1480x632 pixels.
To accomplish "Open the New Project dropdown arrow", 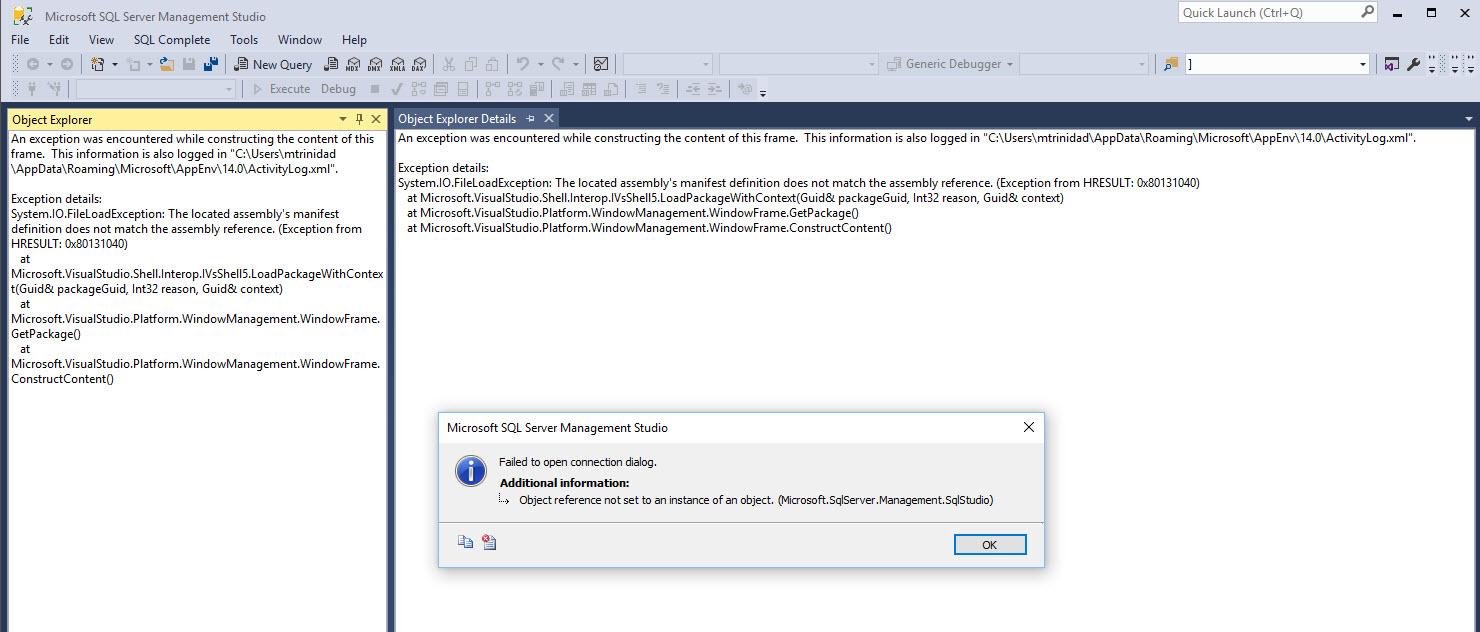I will pos(115,64).
